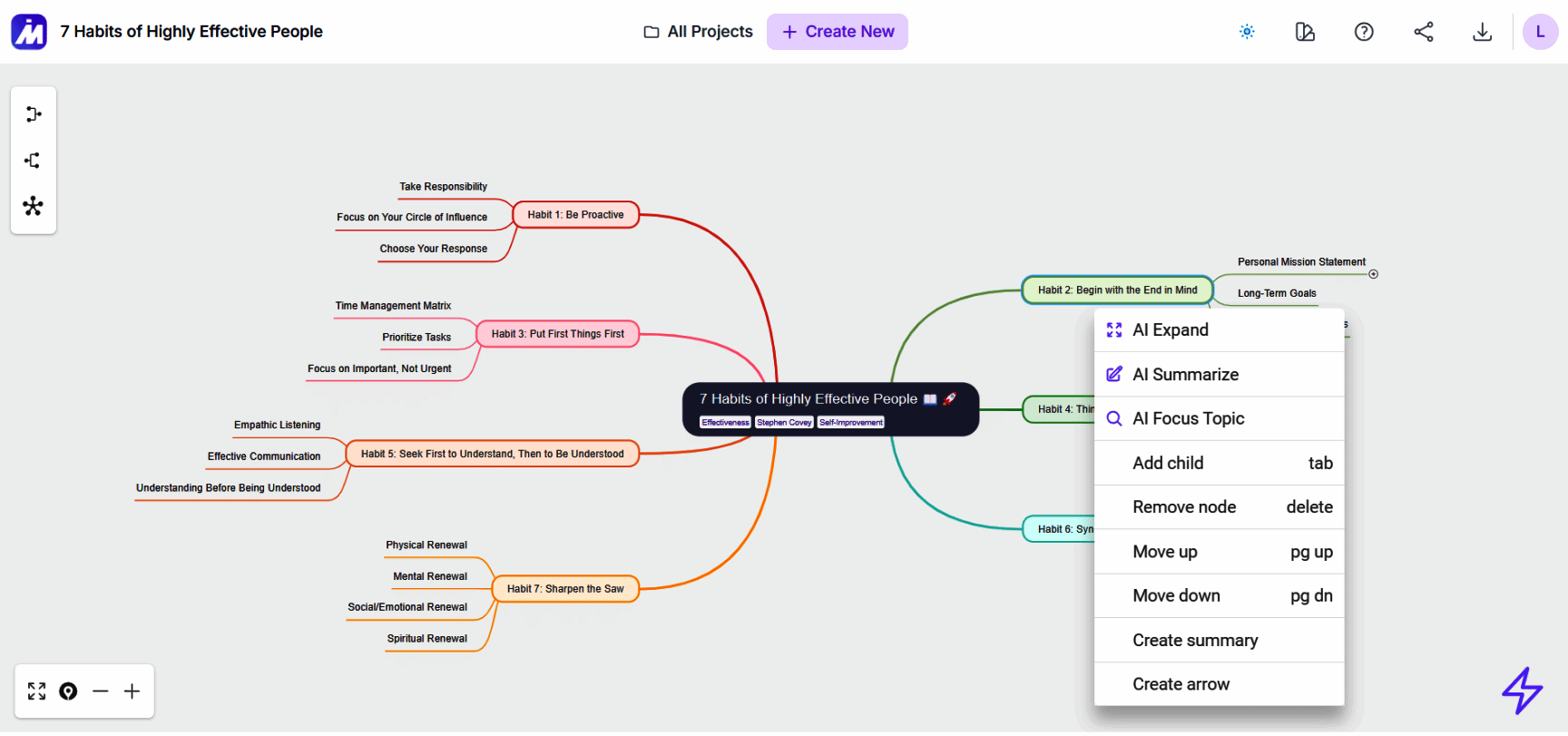Select the right-branching layout icon
Screen dimensions: 1568x736
(x=34, y=114)
